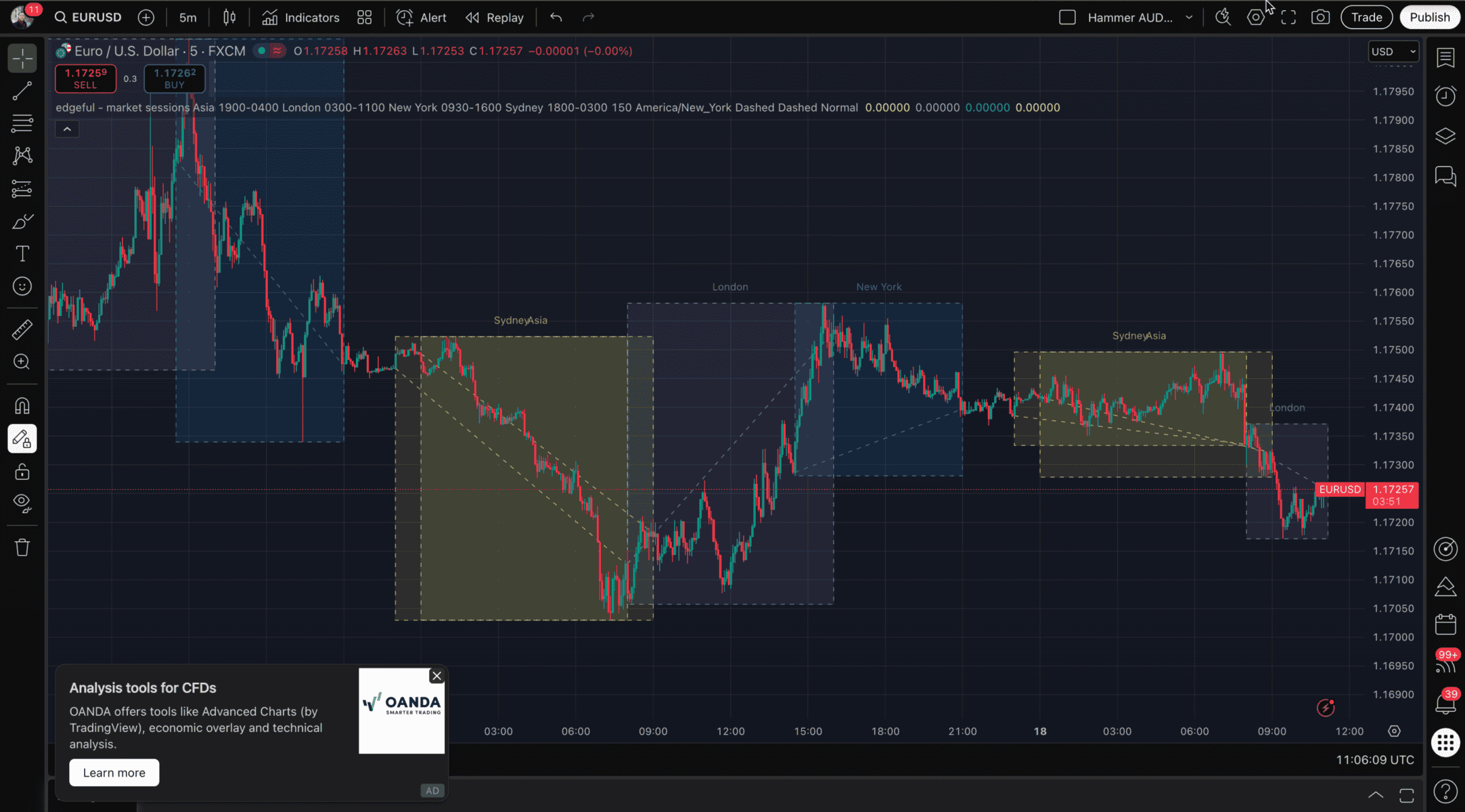Click the EURUSD symbol search field

coord(89,18)
